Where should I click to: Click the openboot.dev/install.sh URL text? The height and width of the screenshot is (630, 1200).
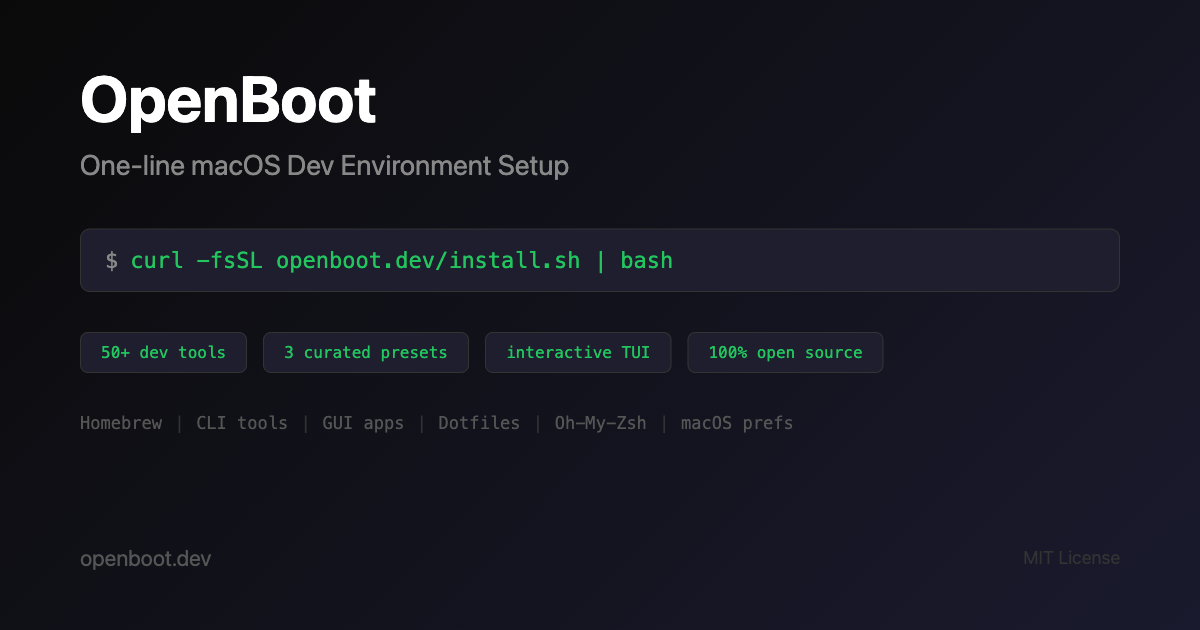click(x=428, y=260)
